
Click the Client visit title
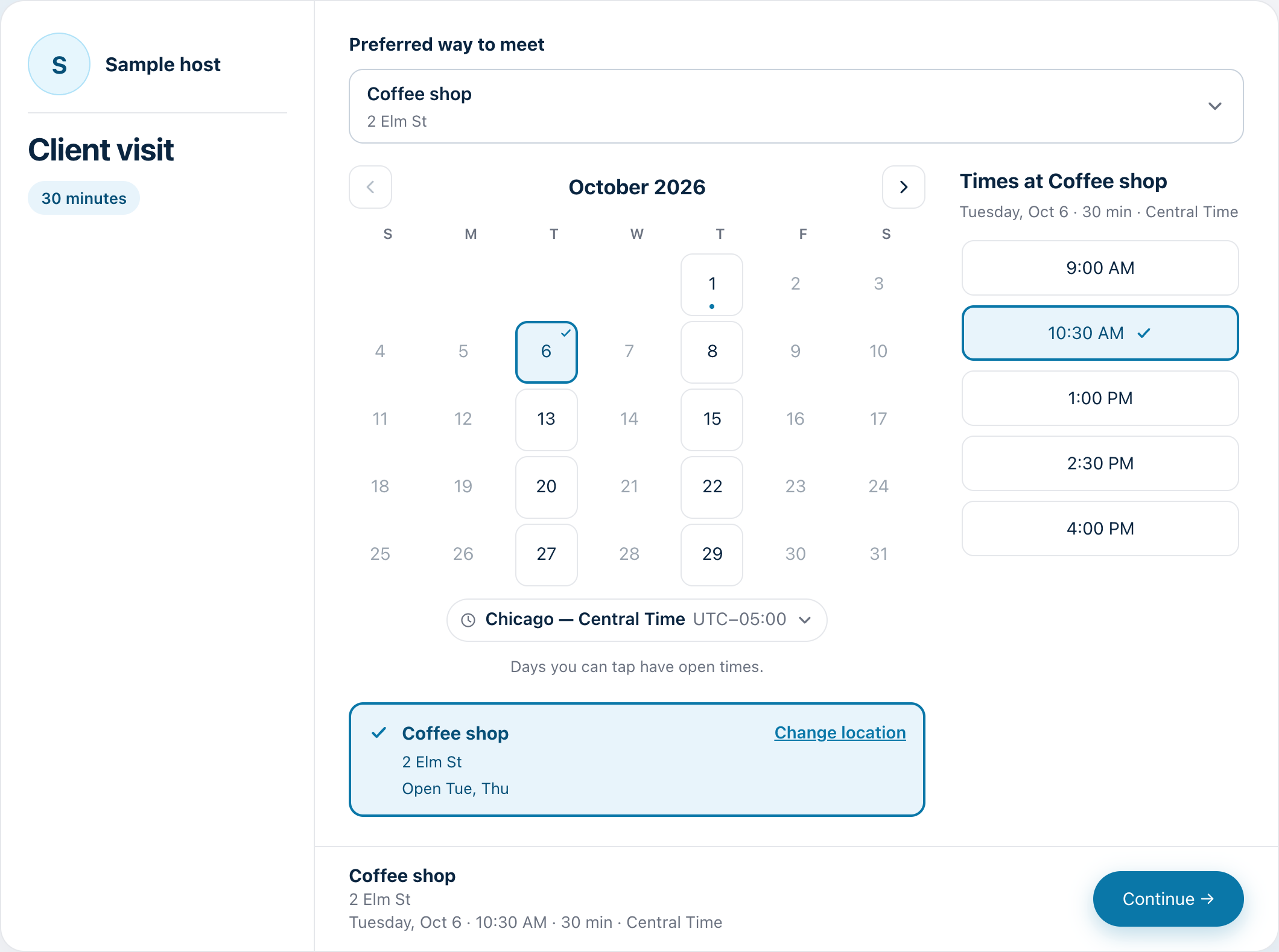[x=101, y=150]
